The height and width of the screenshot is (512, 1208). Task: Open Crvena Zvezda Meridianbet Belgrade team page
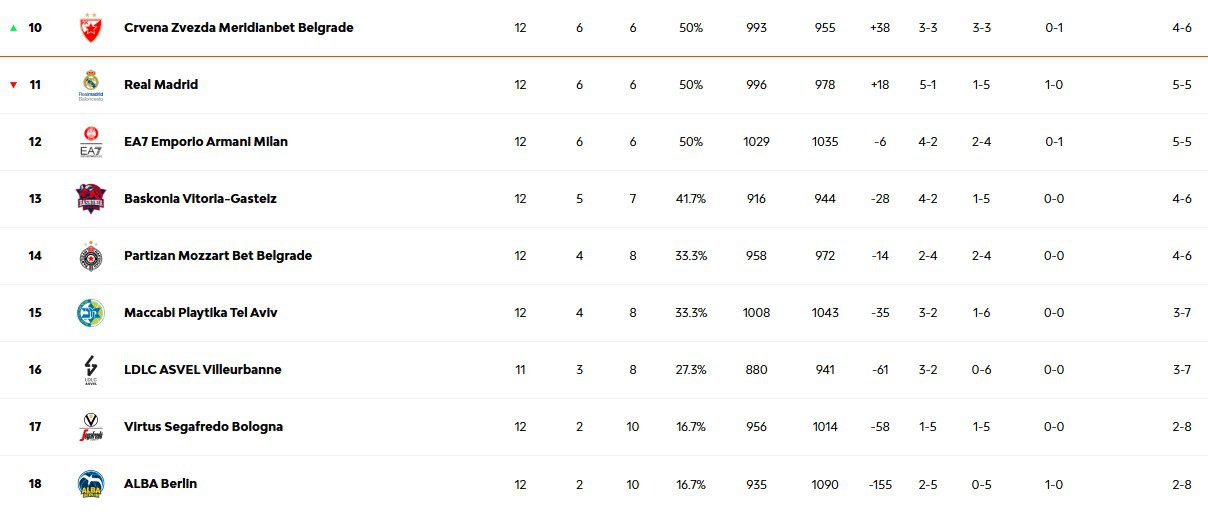238,28
